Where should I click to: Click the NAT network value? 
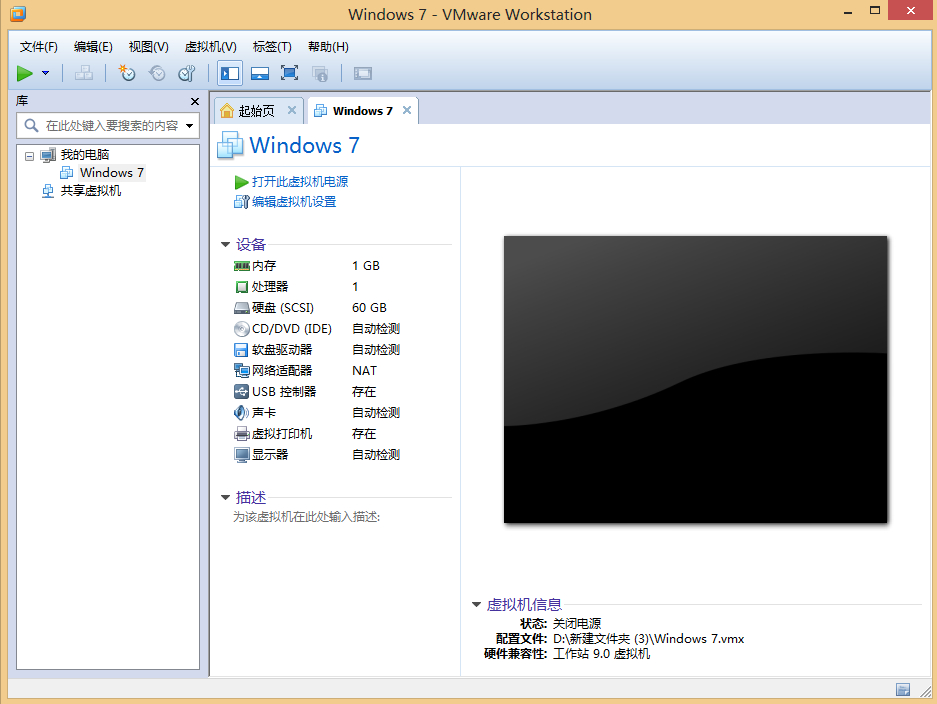(365, 371)
